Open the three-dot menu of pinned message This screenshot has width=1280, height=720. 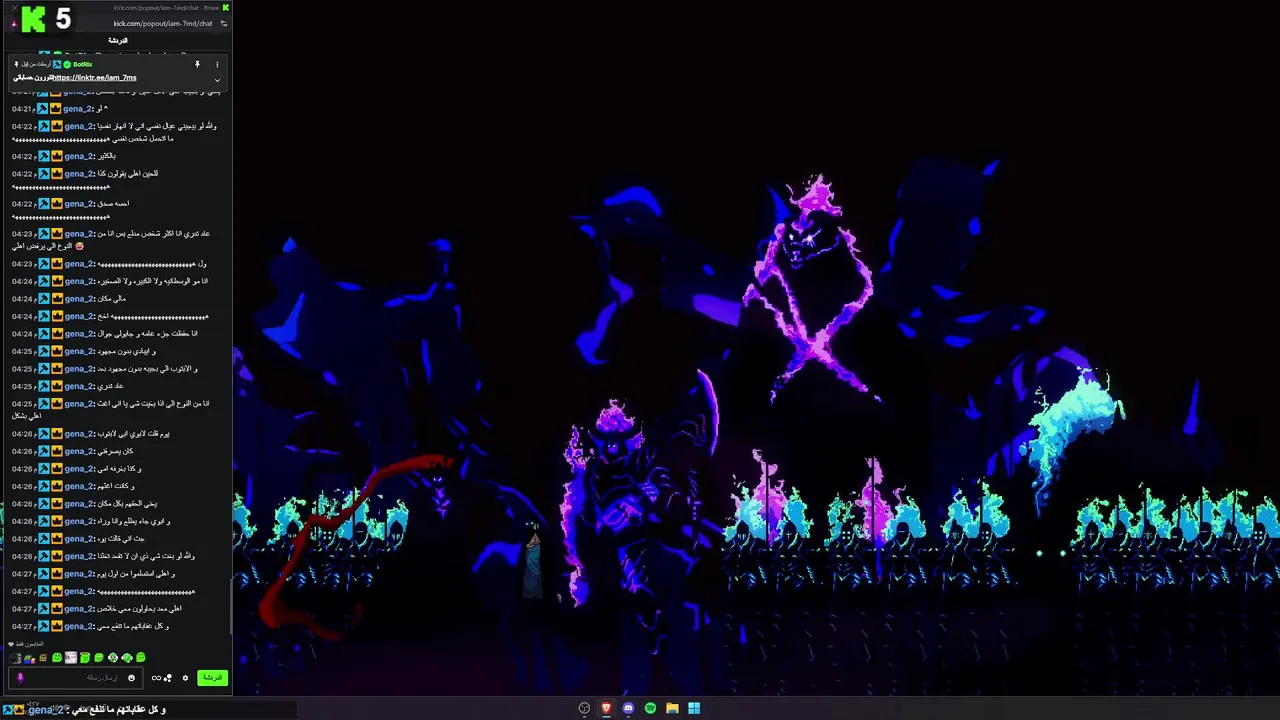pyautogui.click(x=217, y=64)
